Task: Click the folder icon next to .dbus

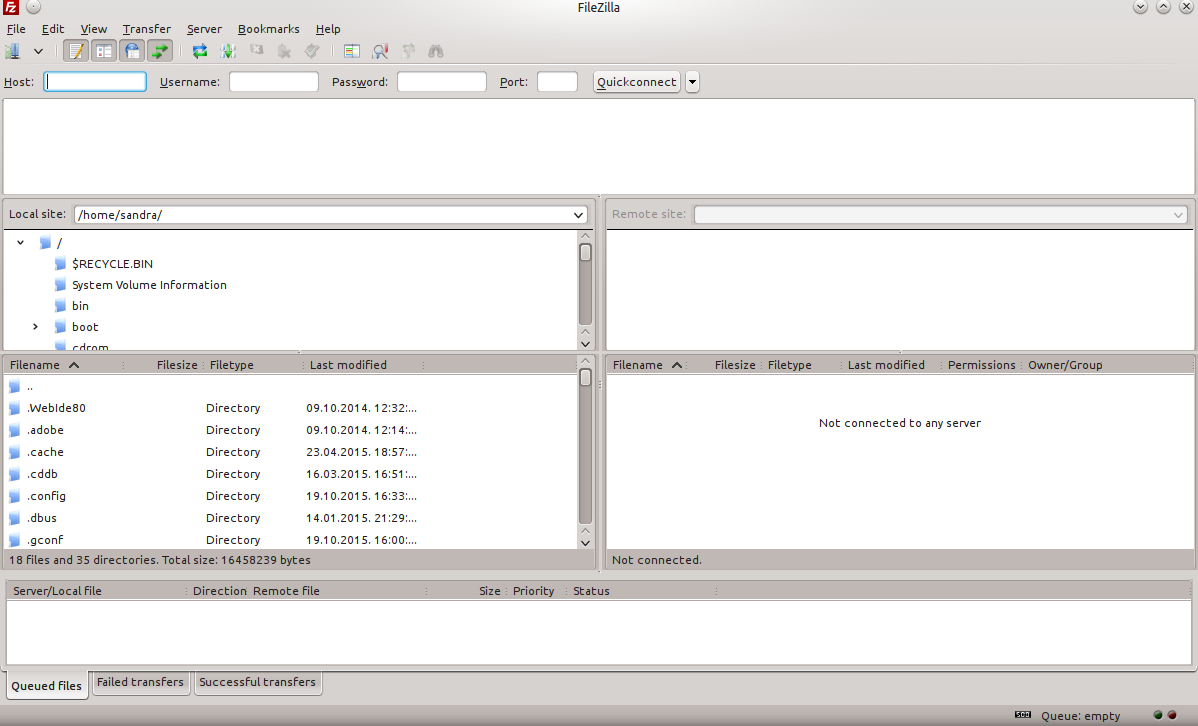Action: [x=15, y=518]
